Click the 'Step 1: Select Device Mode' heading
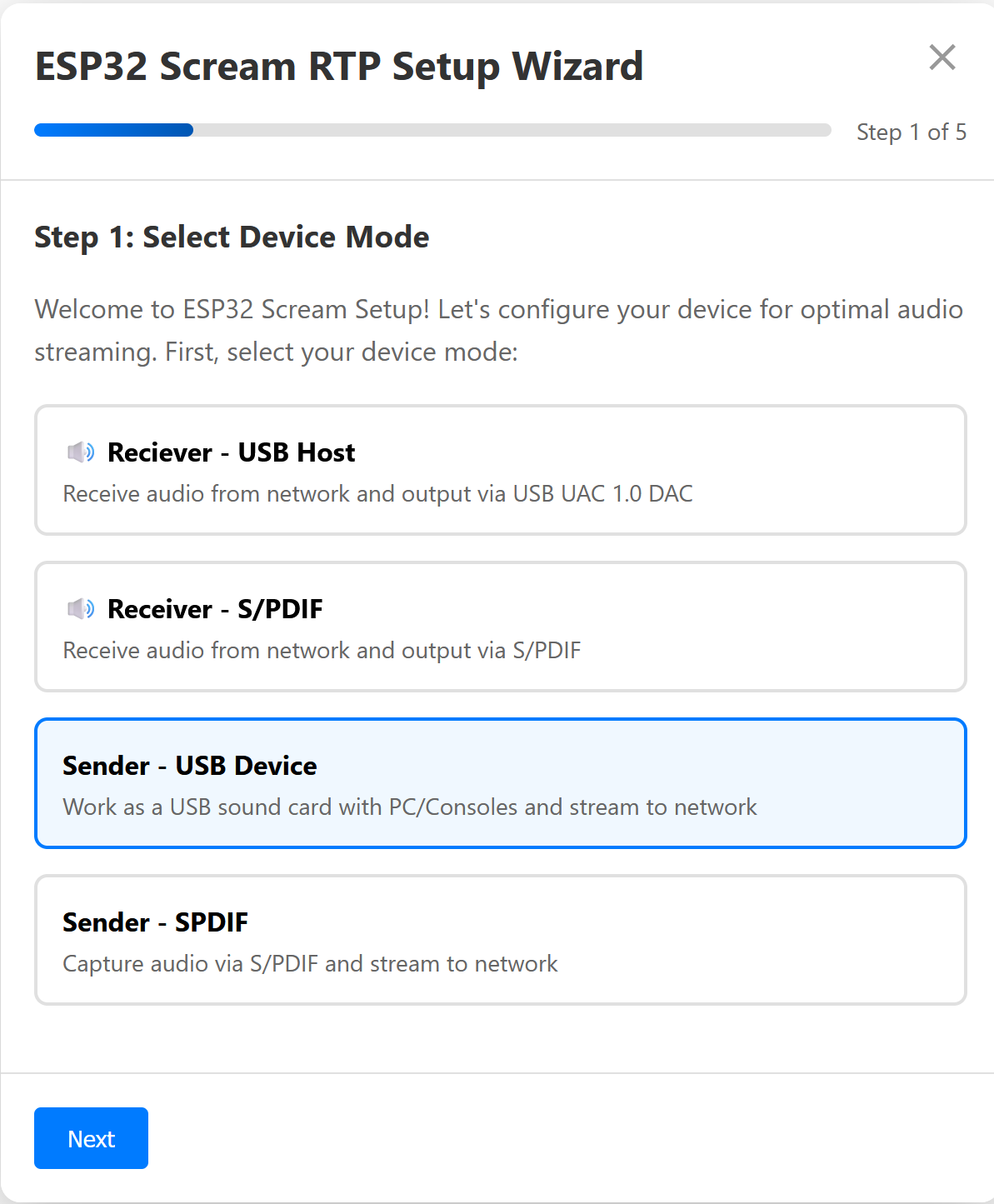Screen dimensions: 994x1204 [232, 237]
